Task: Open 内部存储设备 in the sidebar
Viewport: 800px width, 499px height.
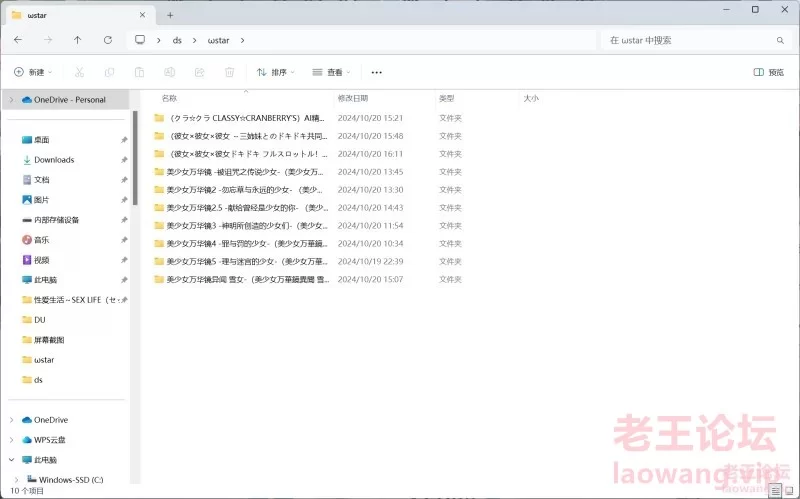Action: [x=56, y=220]
